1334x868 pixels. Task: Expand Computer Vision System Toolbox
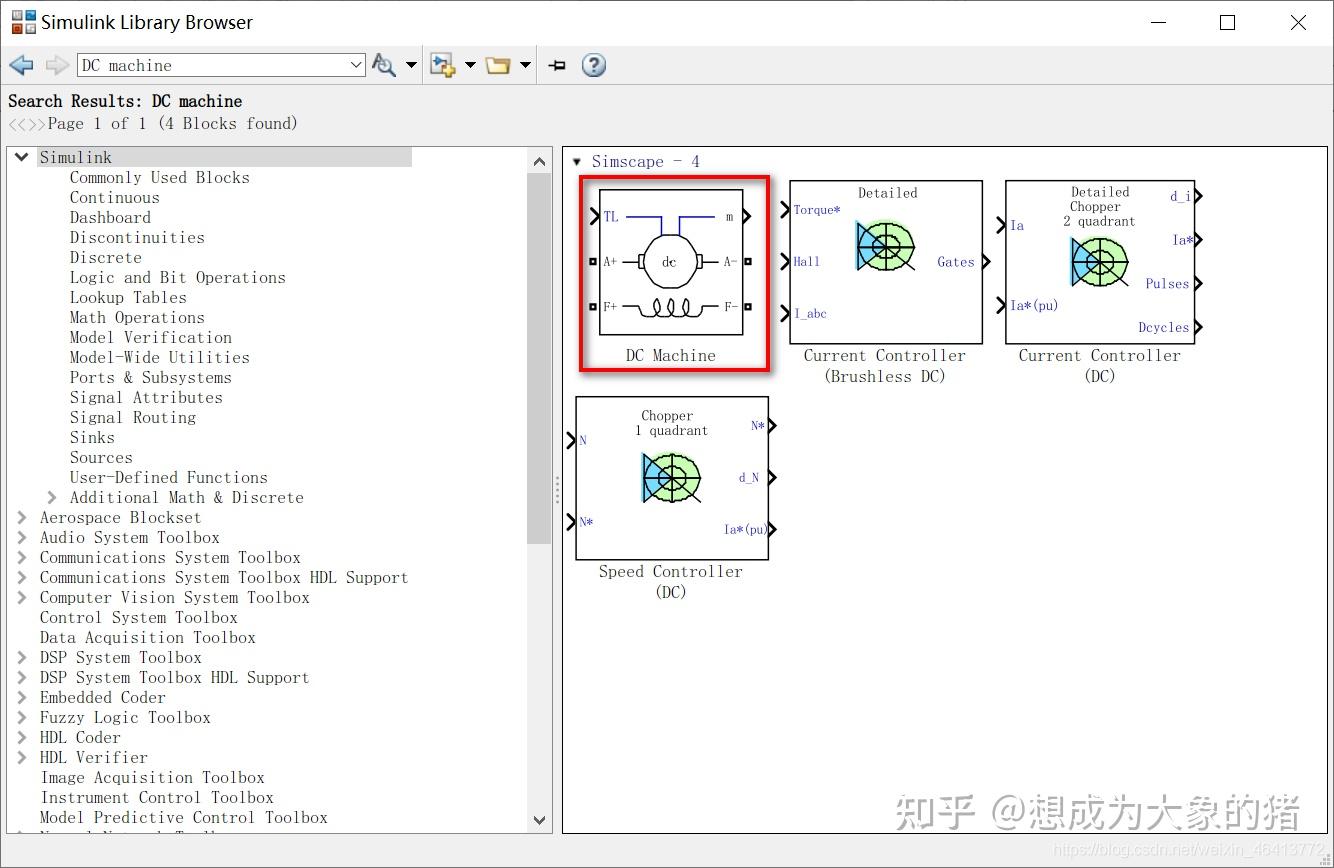click(21, 597)
